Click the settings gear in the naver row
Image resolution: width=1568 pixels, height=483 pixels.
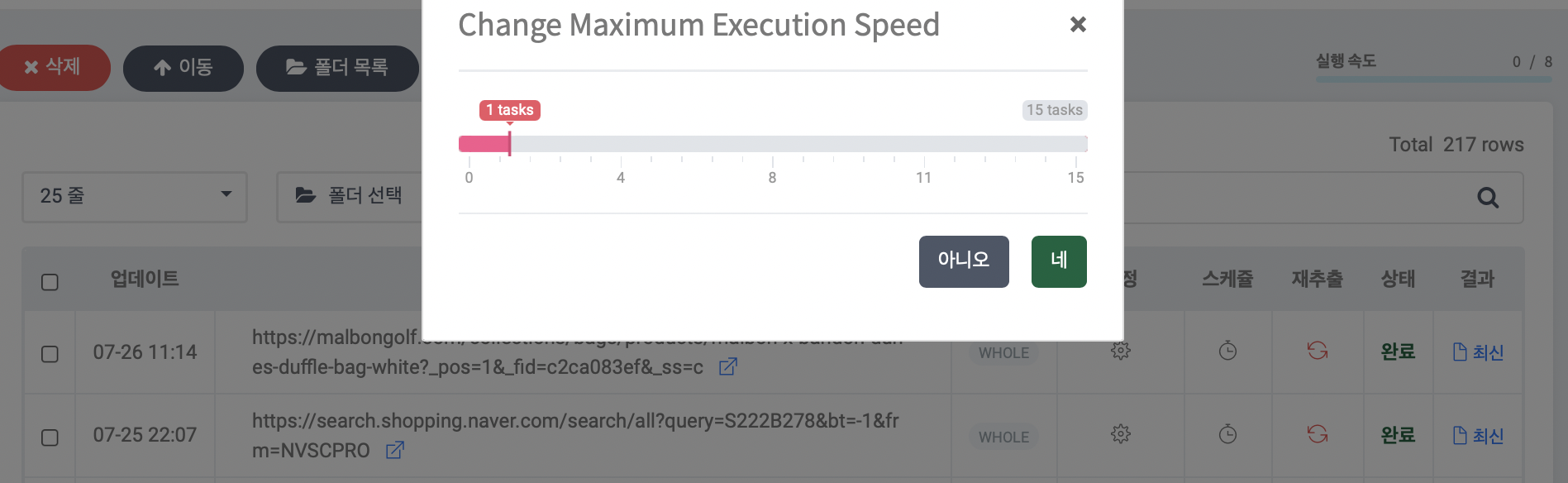point(1121,434)
